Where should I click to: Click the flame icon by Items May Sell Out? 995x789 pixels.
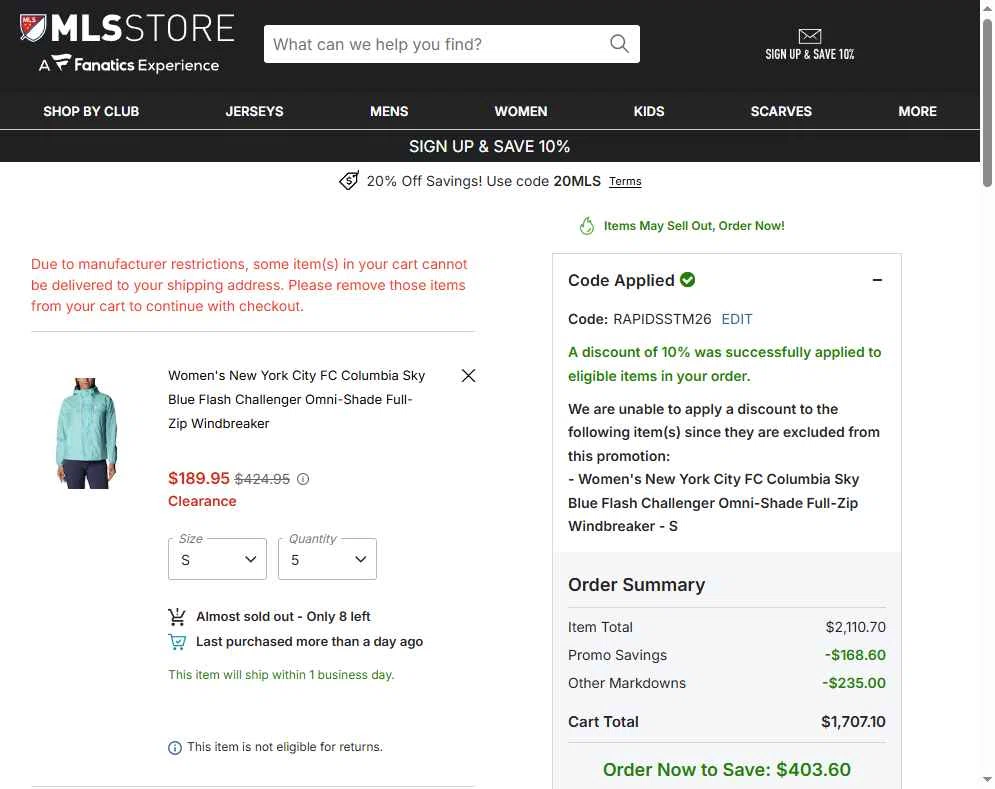point(587,226)
